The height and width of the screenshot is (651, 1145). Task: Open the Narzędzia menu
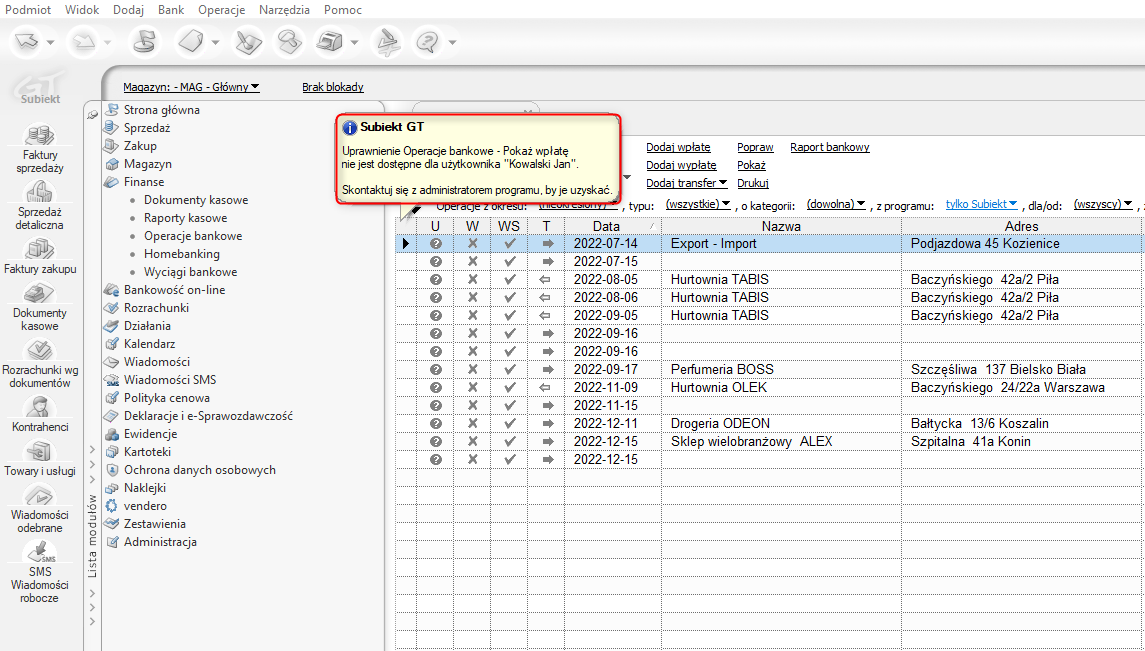(285, 9)
